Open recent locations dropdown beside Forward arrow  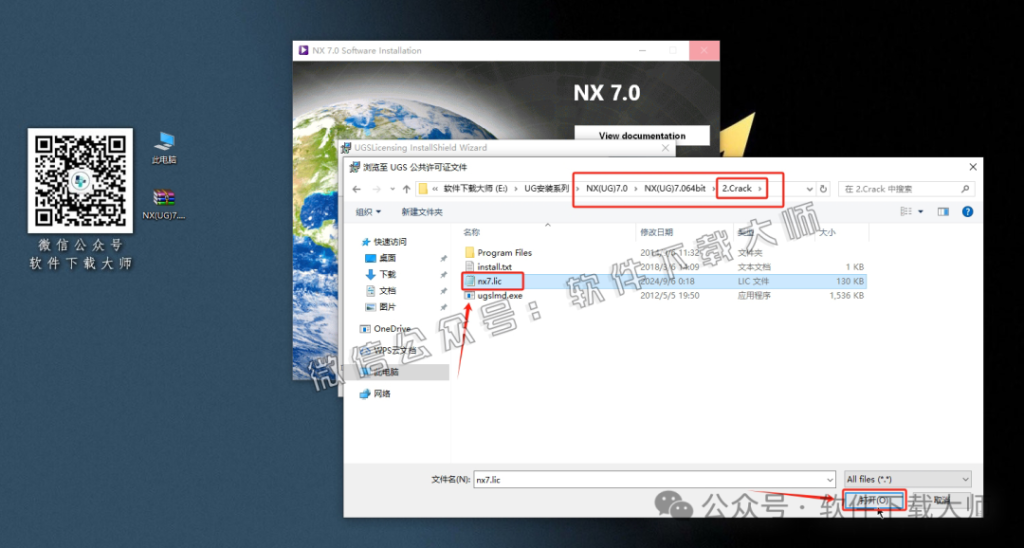(x=392, y=189)
